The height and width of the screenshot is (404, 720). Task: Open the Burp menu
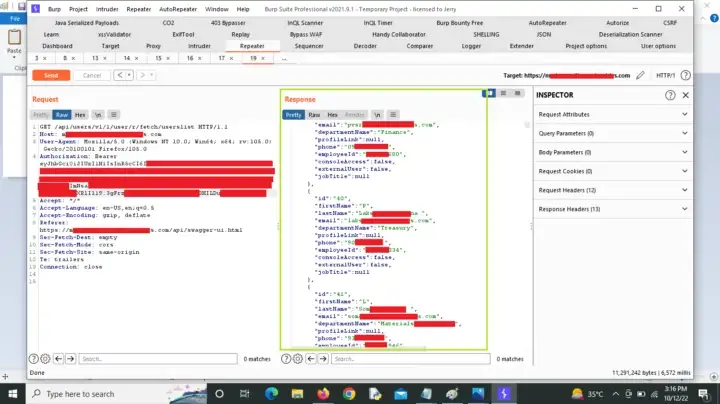pyautogui.click(x=54, y=9)
